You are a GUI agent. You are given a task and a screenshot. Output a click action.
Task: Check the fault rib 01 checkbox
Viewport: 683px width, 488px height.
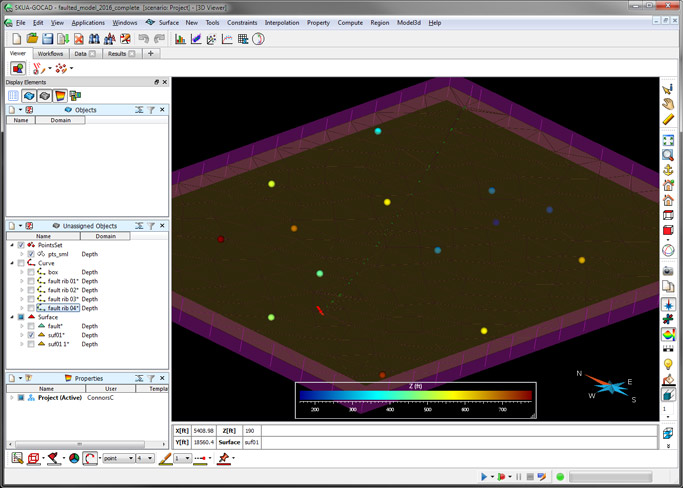[31, 281]
